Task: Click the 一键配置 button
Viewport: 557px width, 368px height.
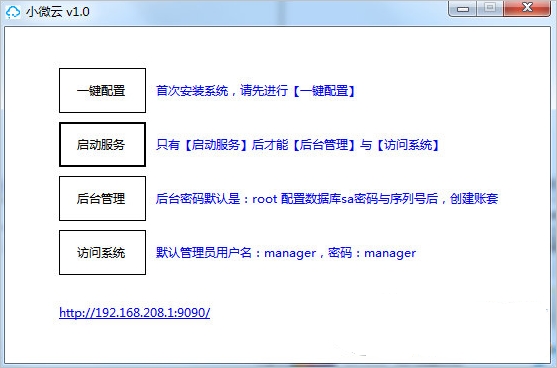Action: 102,91
